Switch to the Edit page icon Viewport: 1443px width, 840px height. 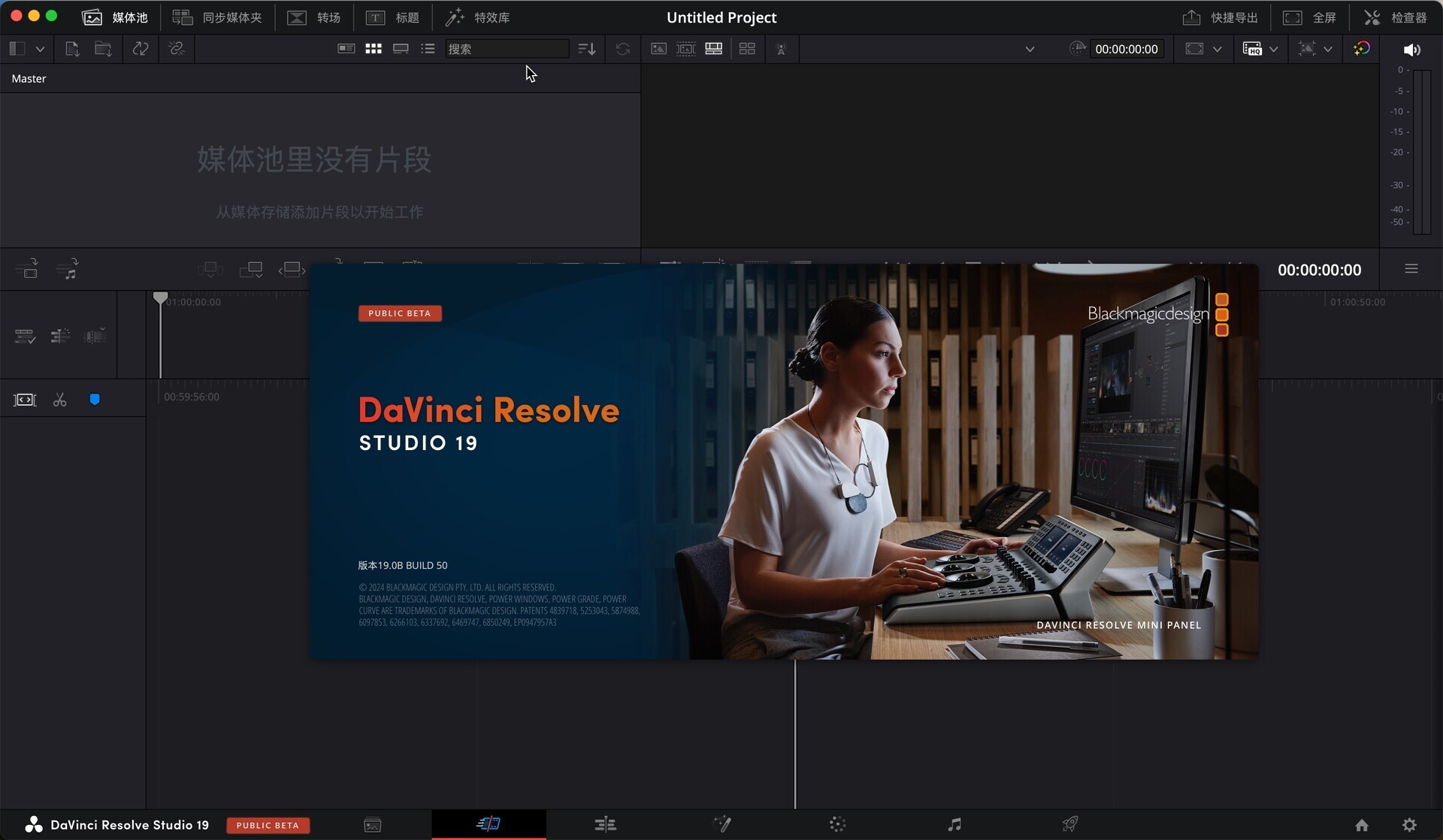(x=605, y=825)
